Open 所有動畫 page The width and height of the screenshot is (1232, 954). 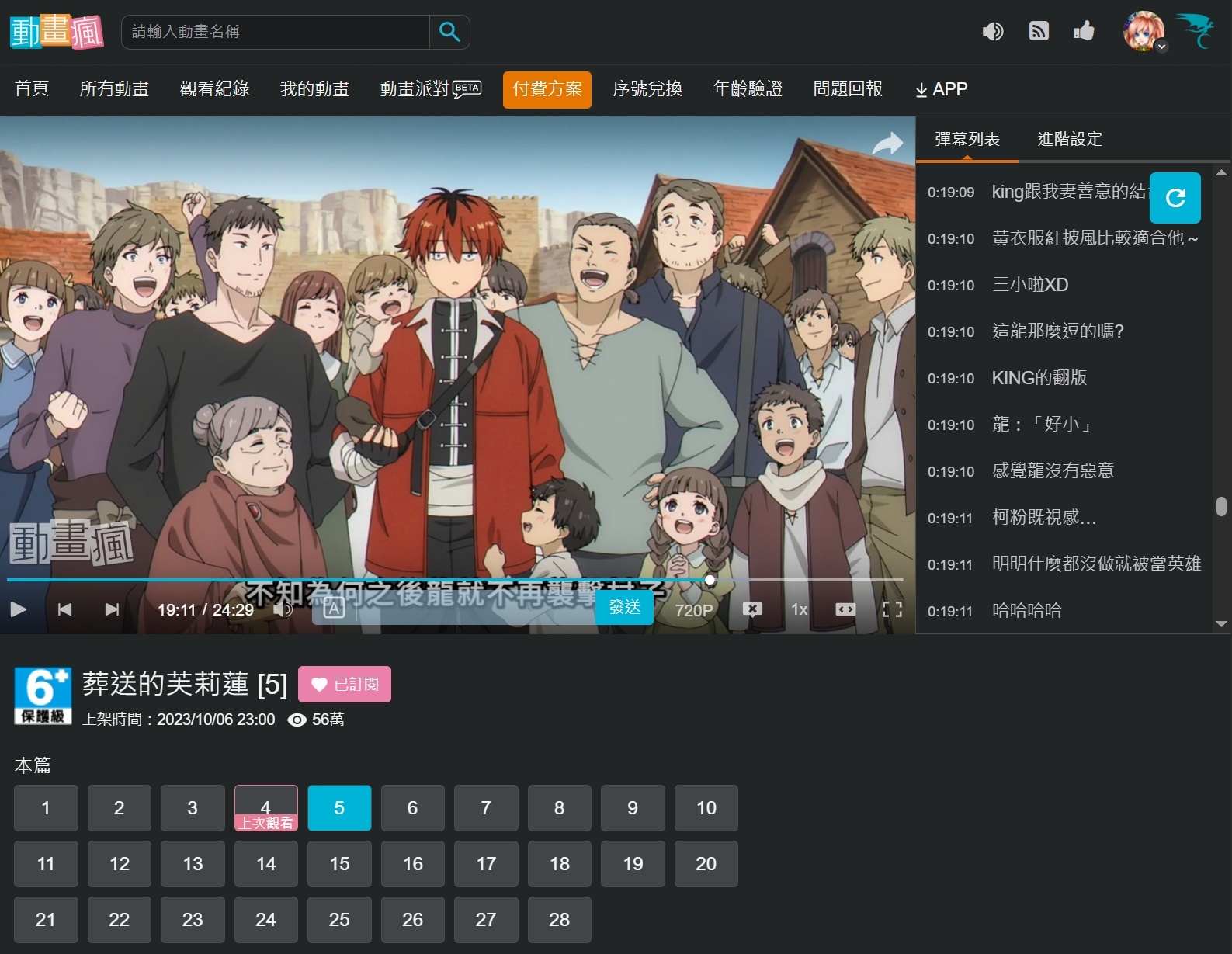(x=114, y=89)
